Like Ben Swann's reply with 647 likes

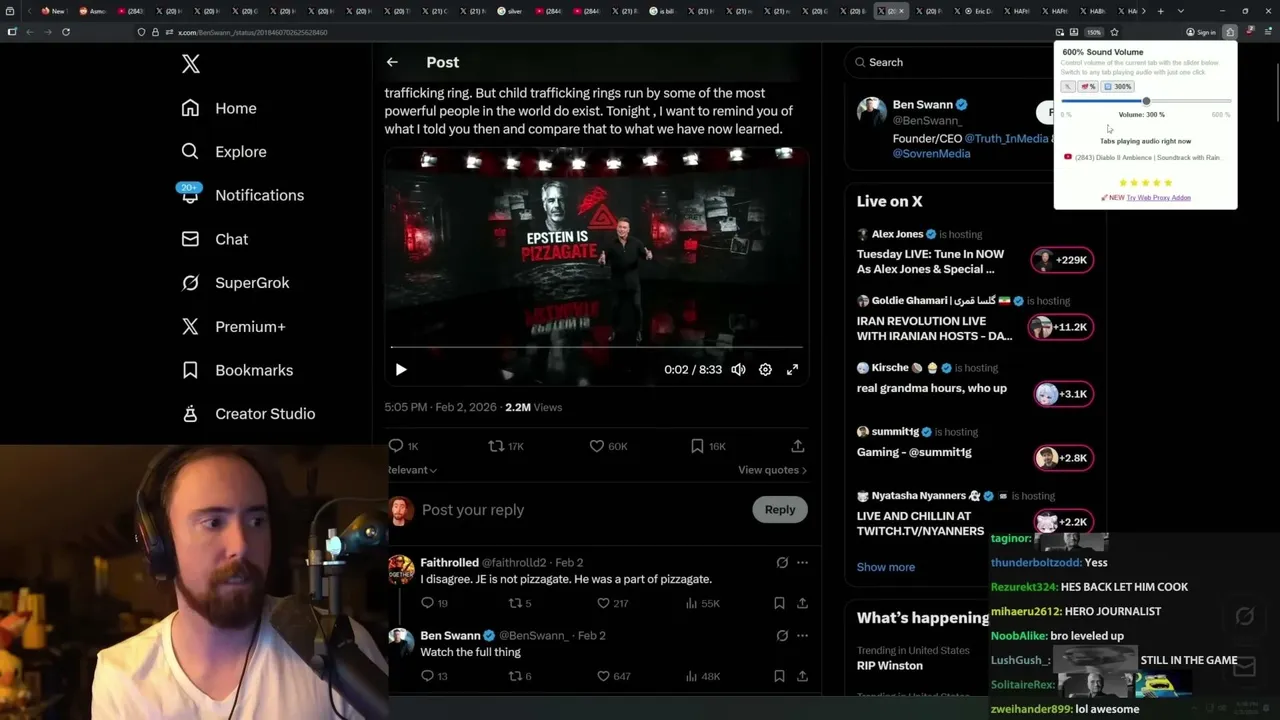613,676
